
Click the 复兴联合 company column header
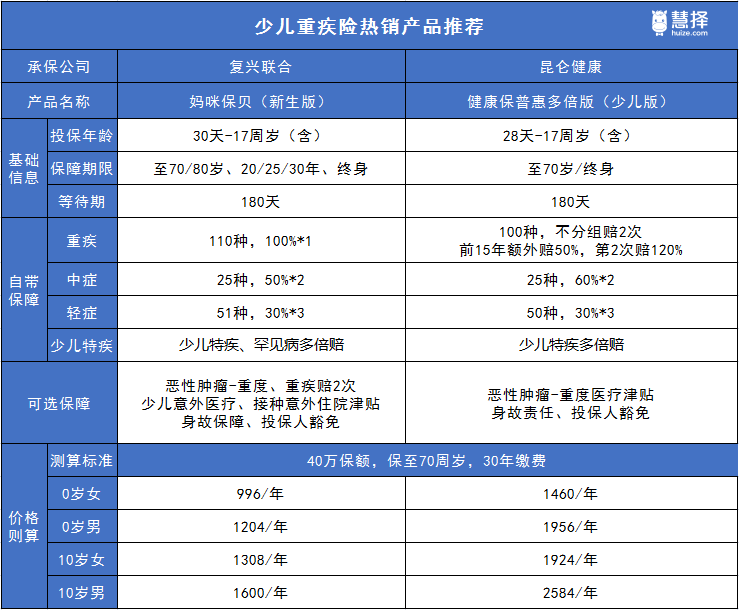click(261, 67)
